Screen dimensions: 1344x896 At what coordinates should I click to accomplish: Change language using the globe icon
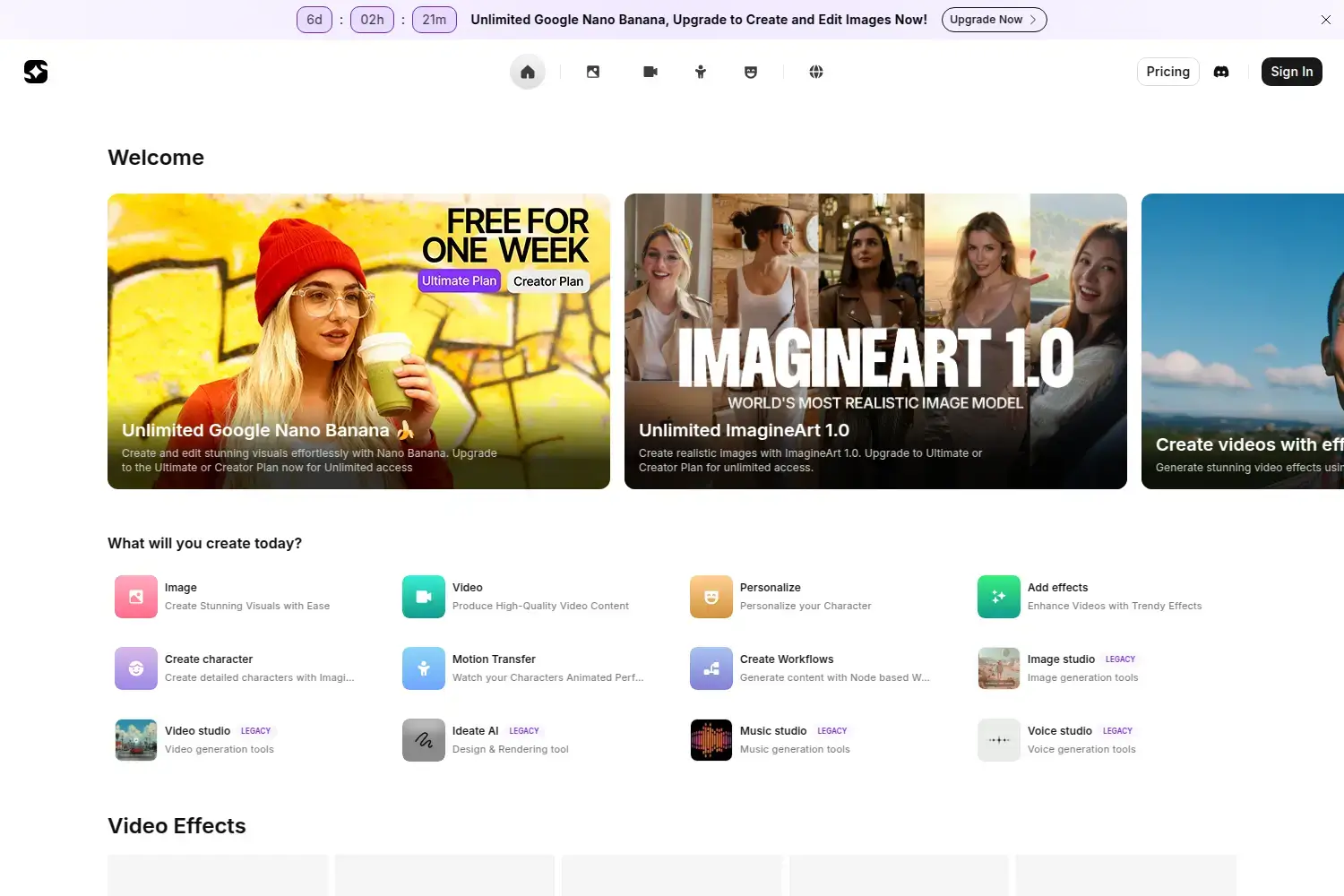[x=815, y=72]
